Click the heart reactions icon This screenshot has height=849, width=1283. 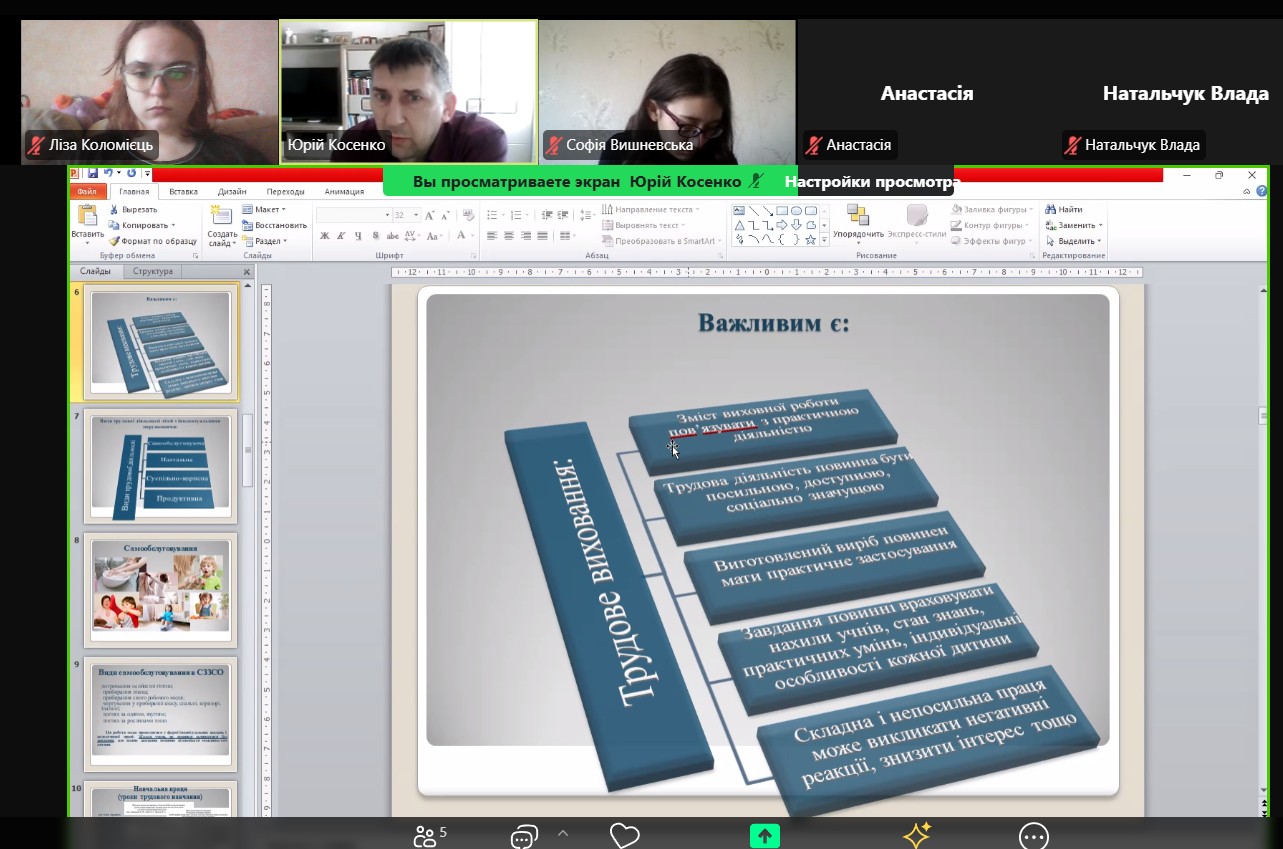[624, 835]
